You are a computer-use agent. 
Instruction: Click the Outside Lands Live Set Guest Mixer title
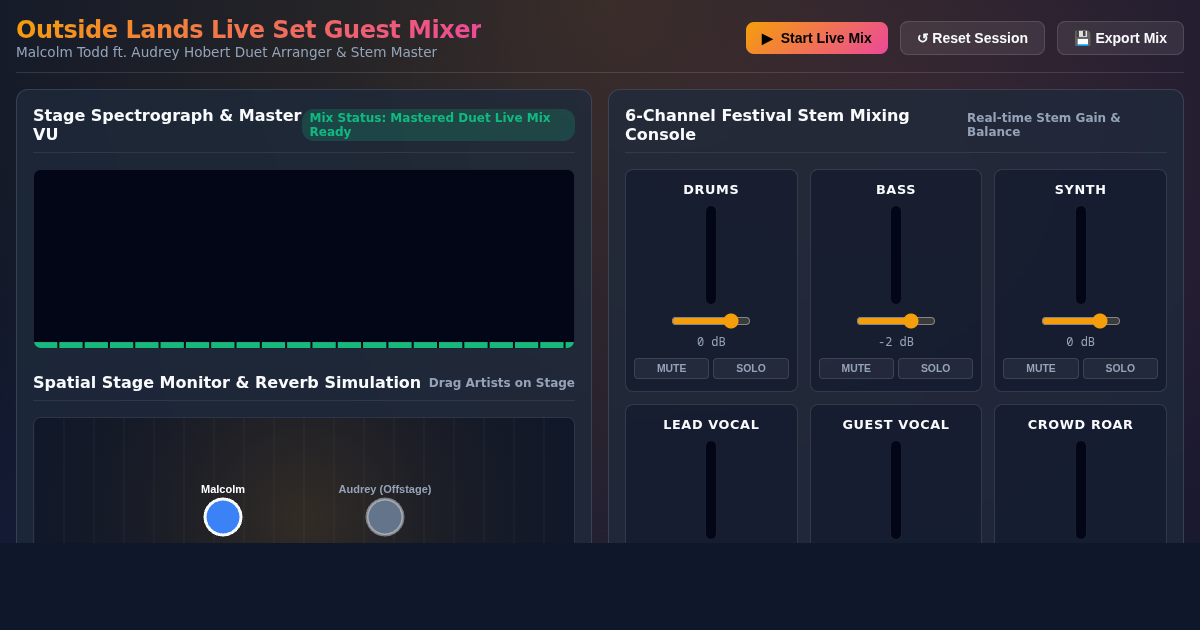(249, 29)
